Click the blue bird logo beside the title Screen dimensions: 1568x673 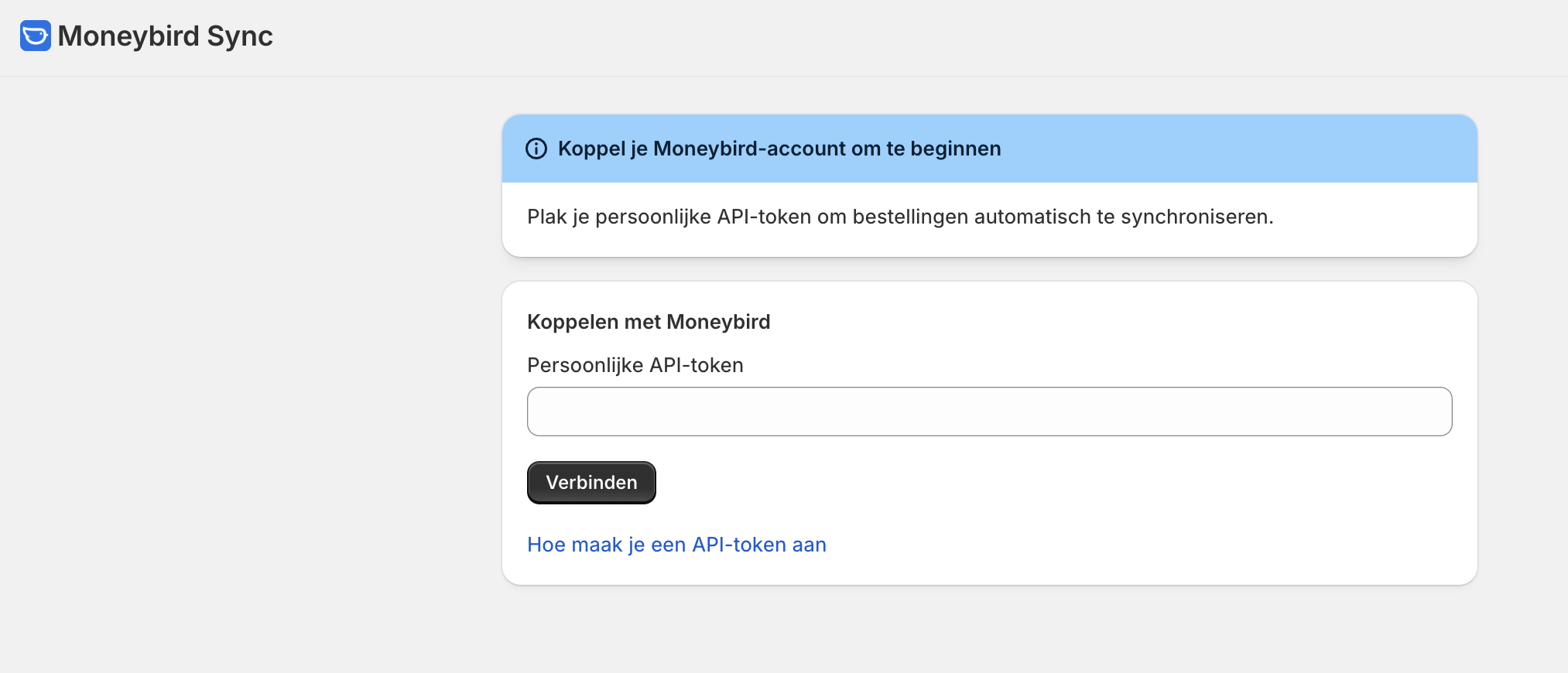click(x=35, y=36)
